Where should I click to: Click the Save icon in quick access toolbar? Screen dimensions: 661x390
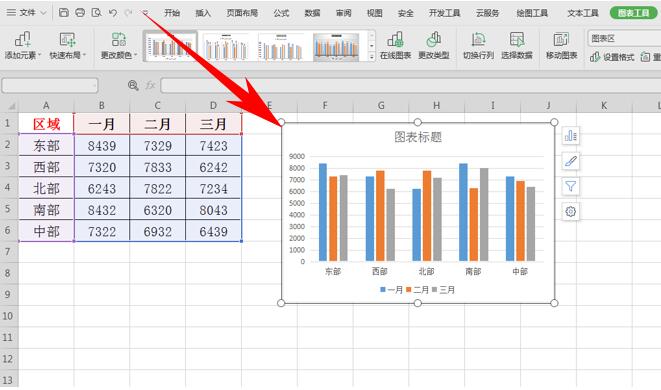(64, 13)
